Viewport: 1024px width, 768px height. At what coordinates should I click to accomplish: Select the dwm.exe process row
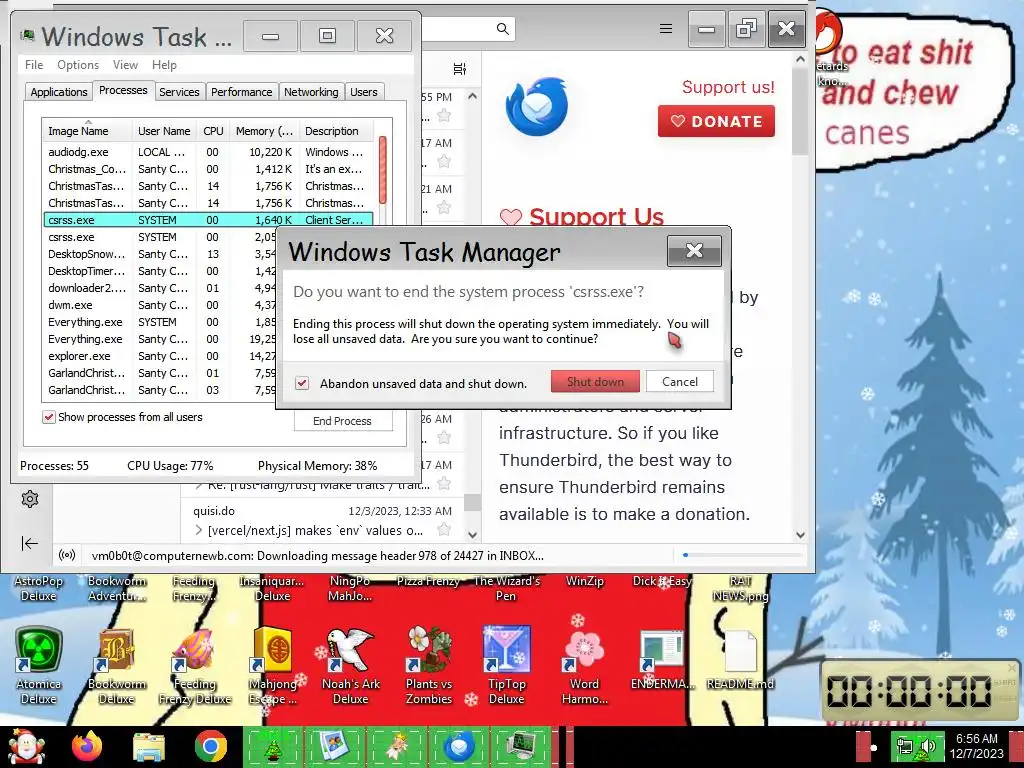(x=160, y=305)
